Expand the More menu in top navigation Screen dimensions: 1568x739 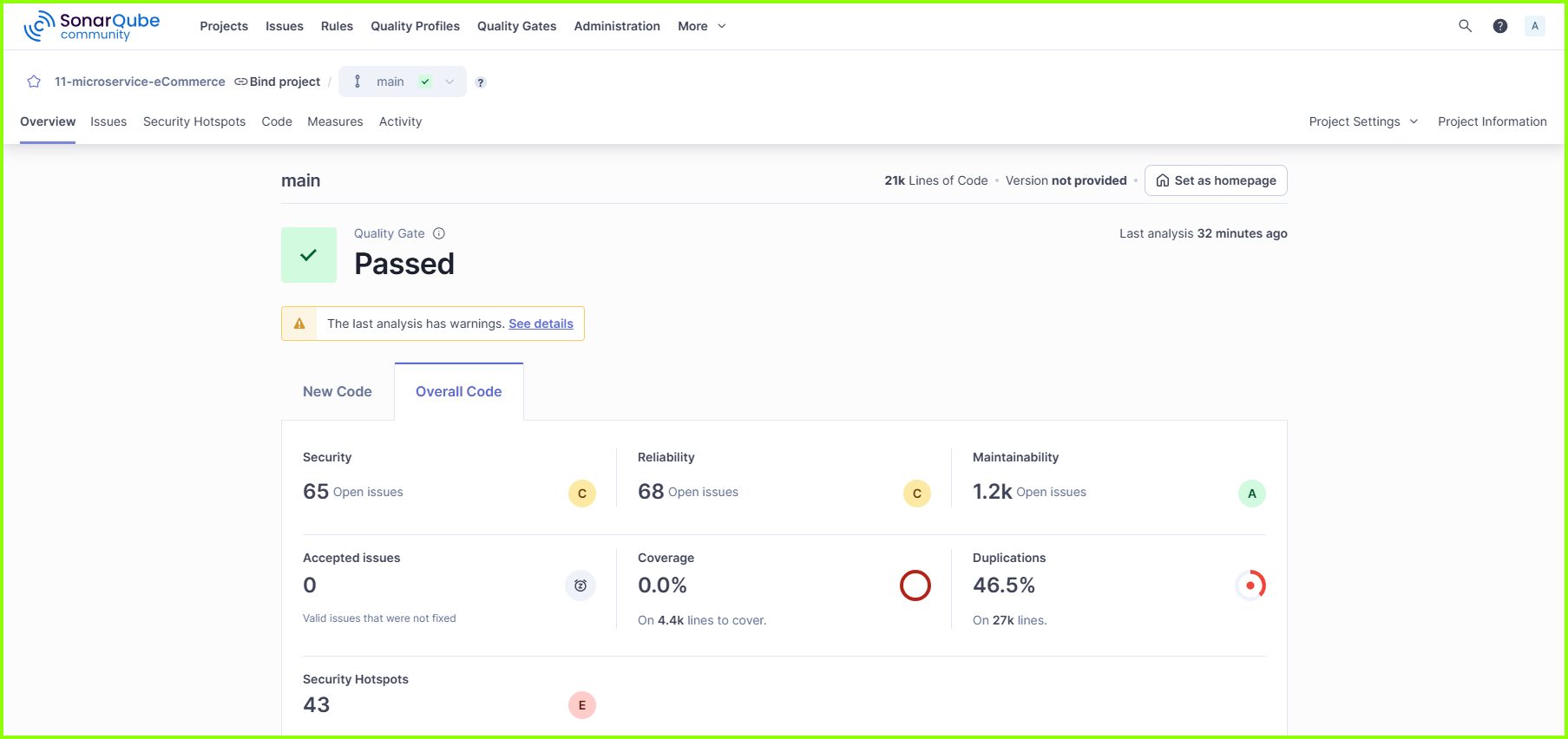pos(702,26)
